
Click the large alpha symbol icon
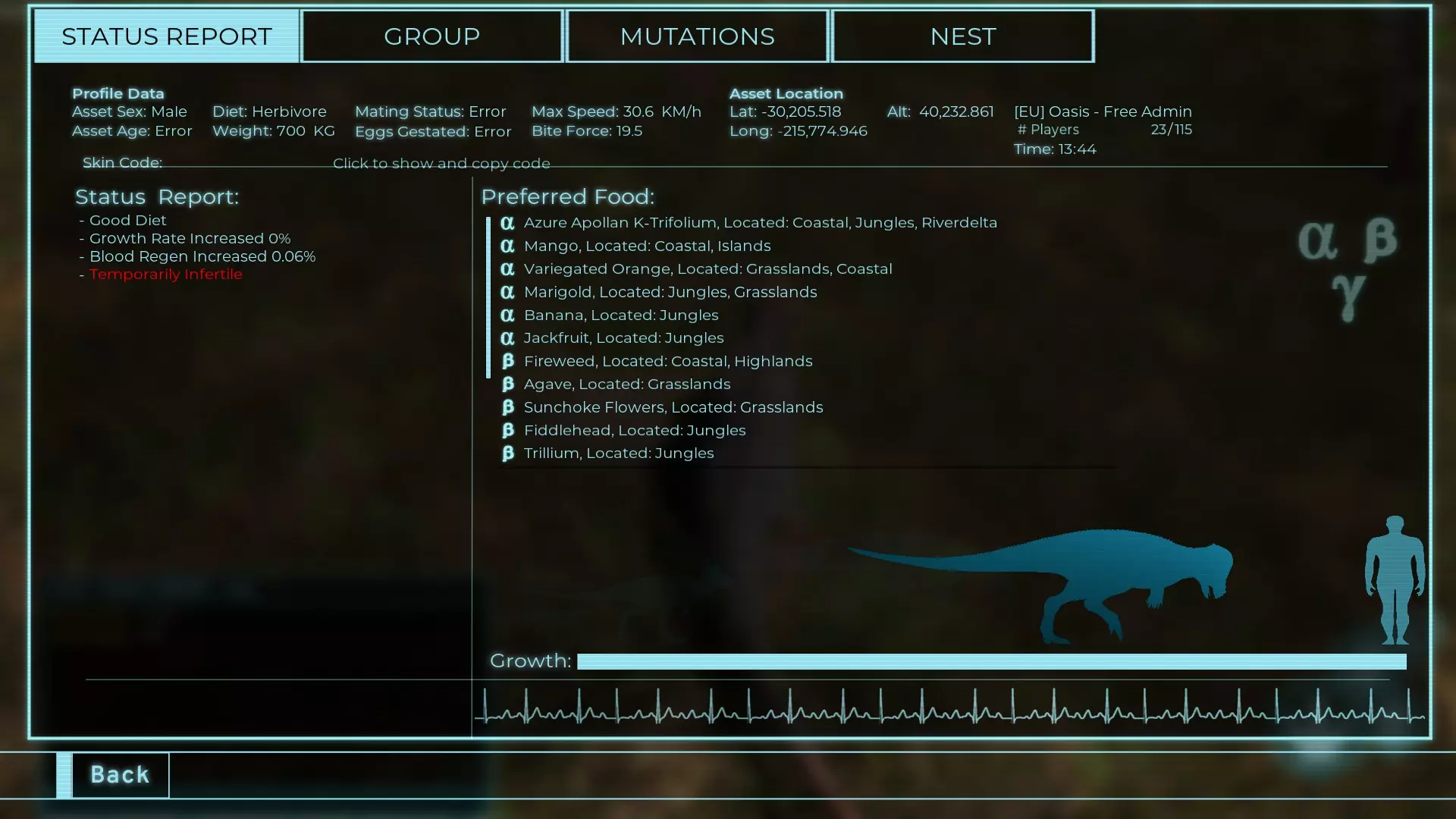point(1317,241)
